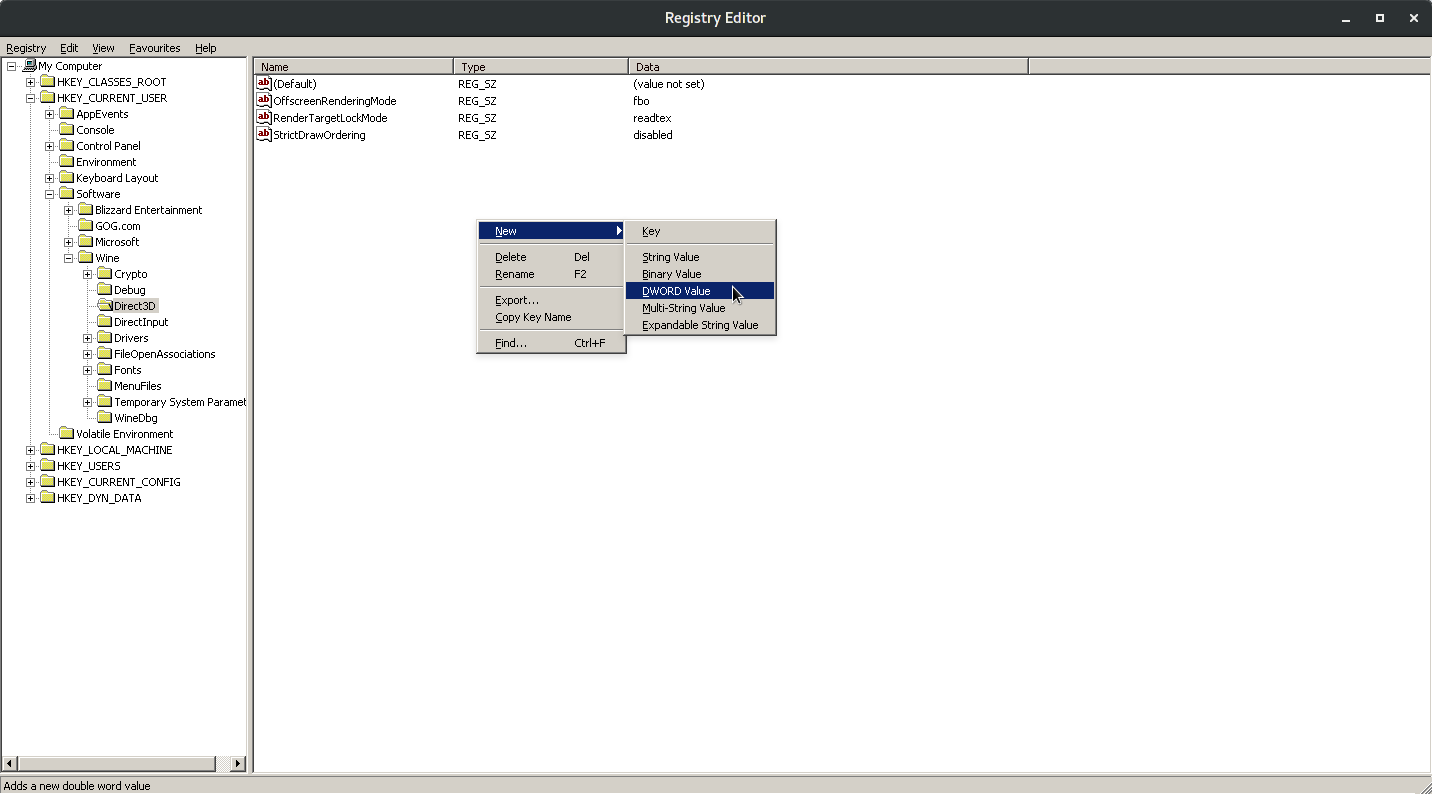Click the HKEY_CLASSES_ROOT folder icon
Viewport: 1432px width, 794px height.
[47, 82]
